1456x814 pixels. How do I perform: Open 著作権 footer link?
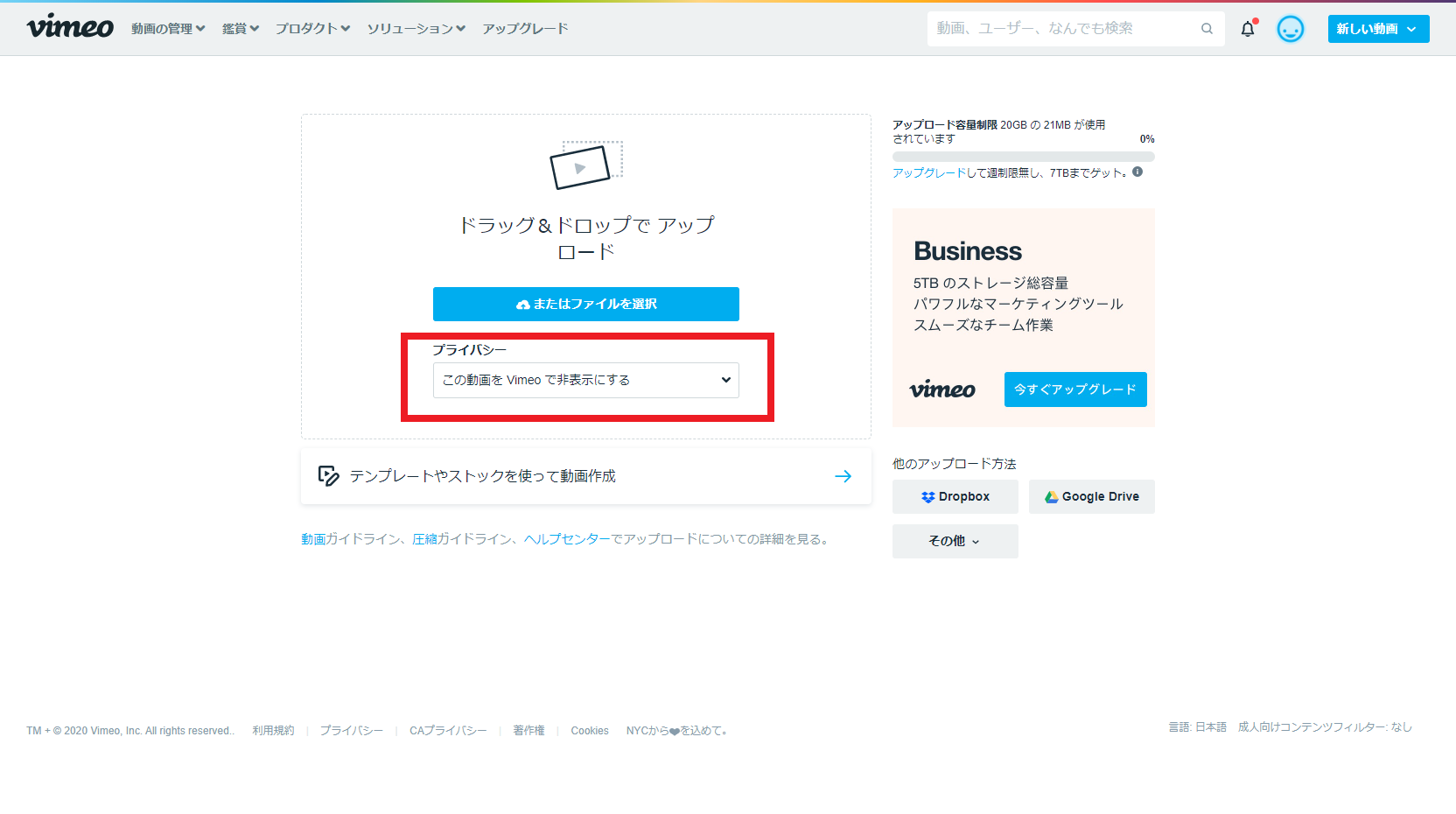[x=528, y=731]
